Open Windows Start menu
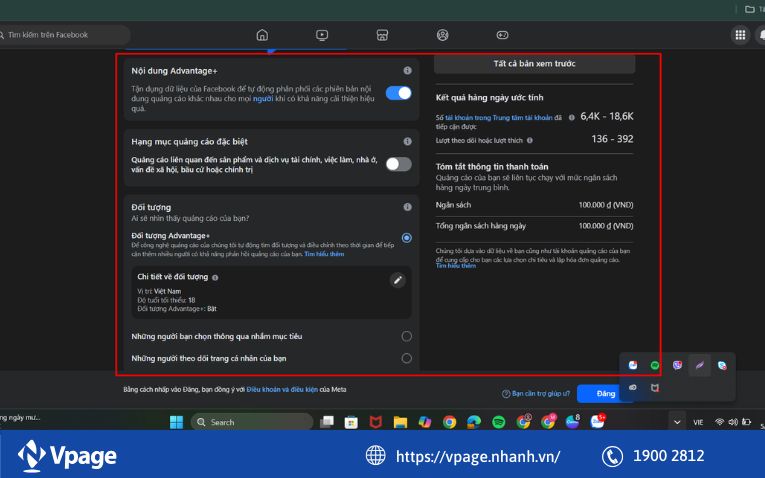 [176, 422]
